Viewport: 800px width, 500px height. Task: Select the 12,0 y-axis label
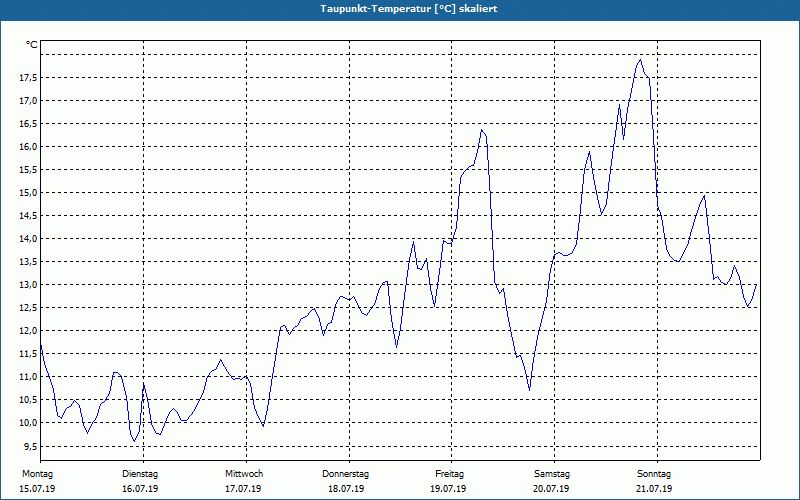click(28, 331)
